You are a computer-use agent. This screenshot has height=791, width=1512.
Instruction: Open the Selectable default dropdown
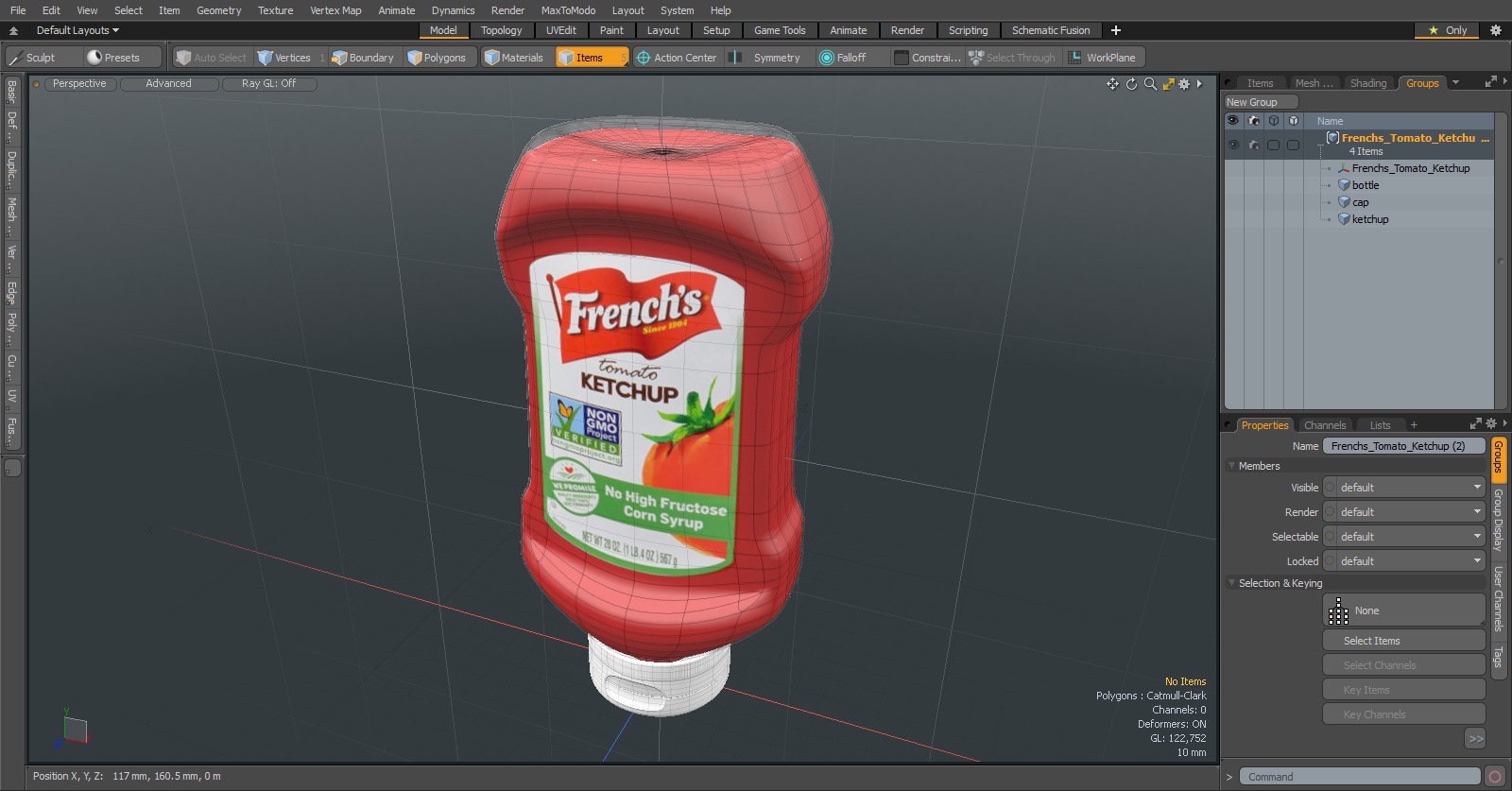pos(1411,537)
